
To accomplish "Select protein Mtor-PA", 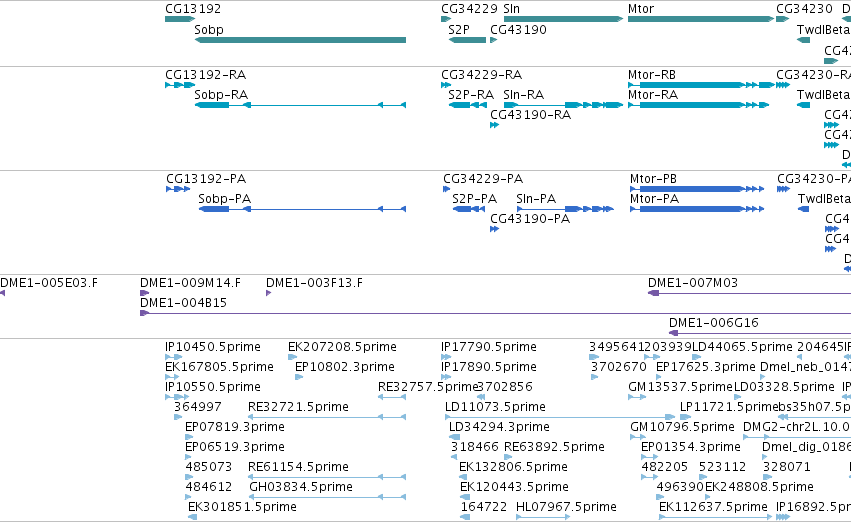I will [655, 199].
